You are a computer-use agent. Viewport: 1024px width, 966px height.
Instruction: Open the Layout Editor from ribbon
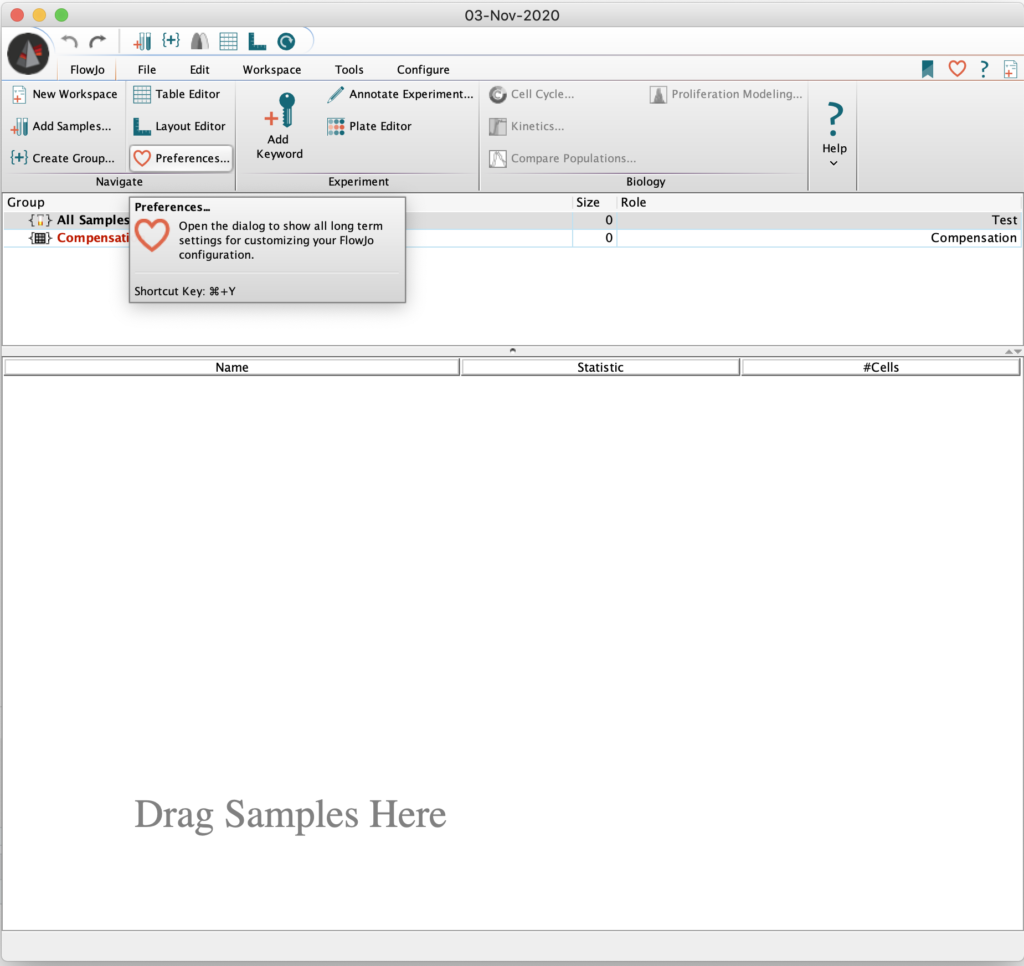pos(180,126)
